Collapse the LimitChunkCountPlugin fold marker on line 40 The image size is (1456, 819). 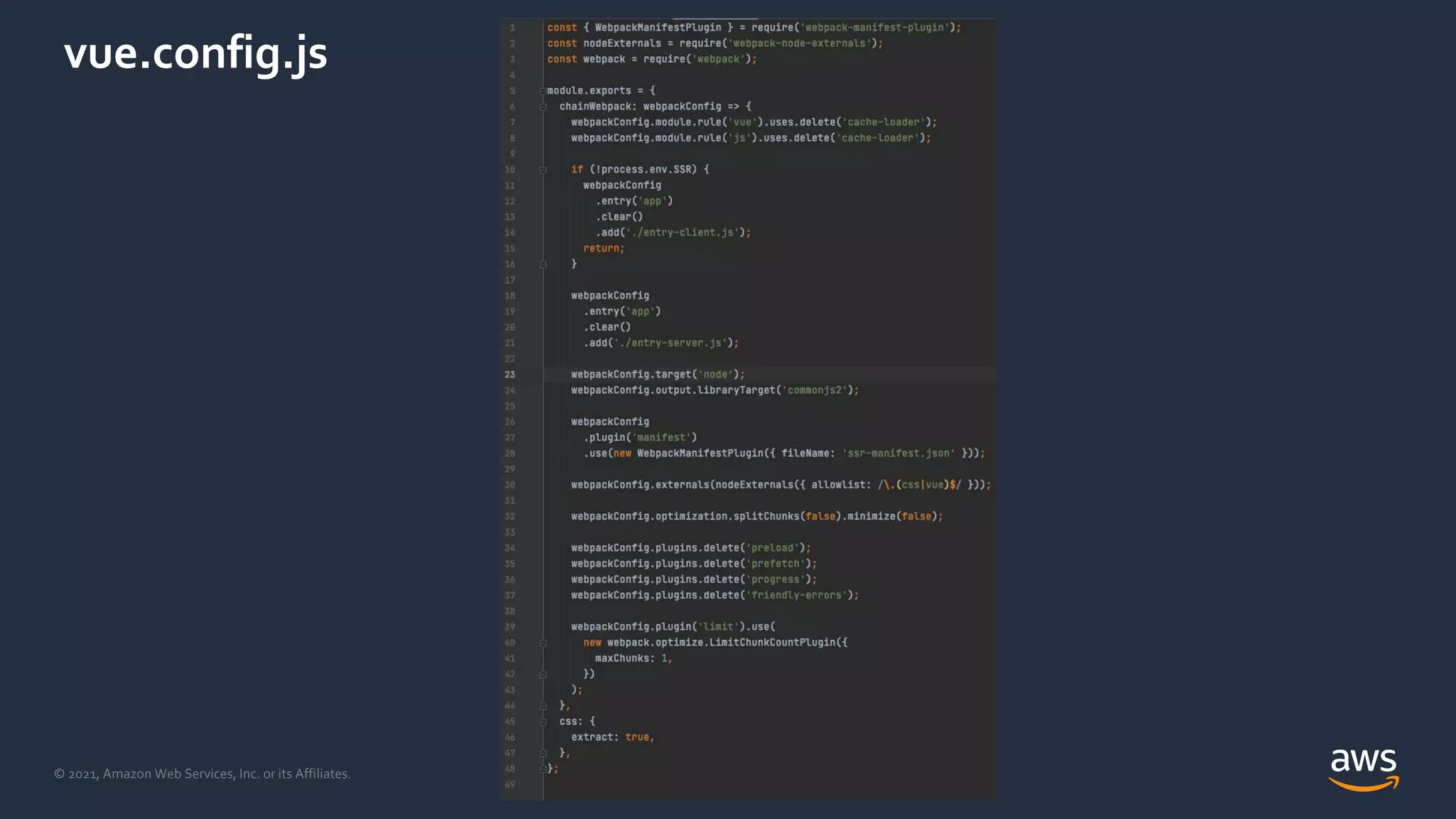coord(543,643)
